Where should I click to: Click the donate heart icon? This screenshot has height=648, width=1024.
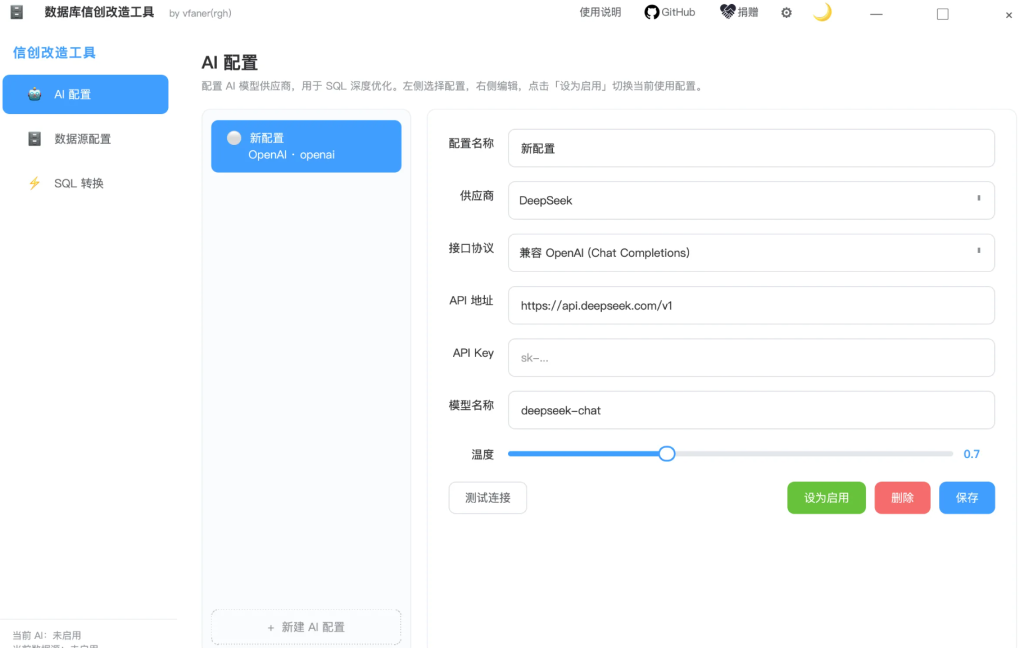pos(727,12)
